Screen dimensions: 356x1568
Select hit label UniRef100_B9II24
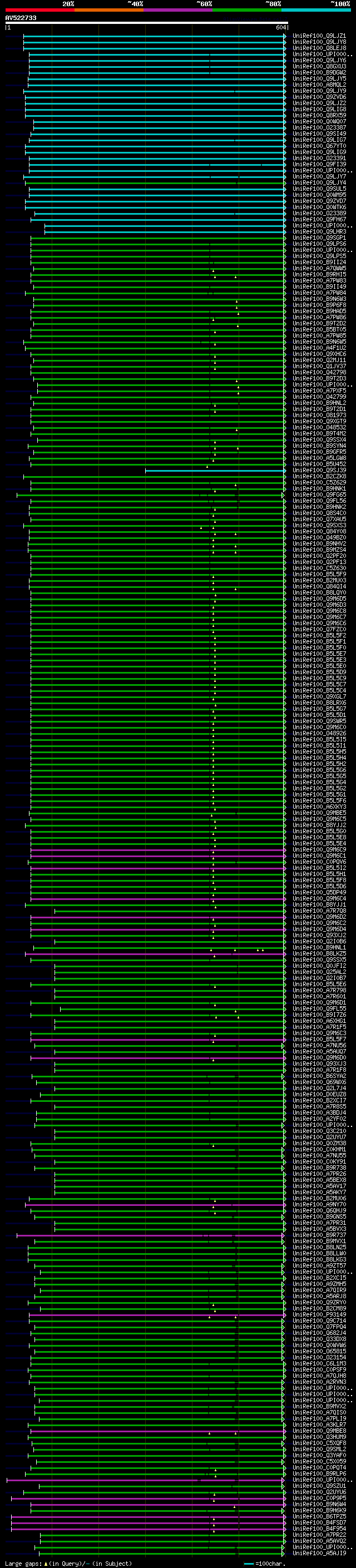pyautogui.click(x=319, y=263)
